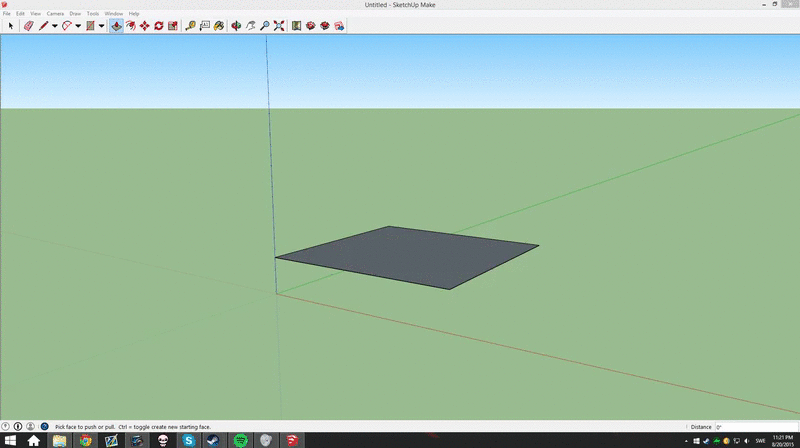Activate the Line pencil tool

click(x=43, y=26)
